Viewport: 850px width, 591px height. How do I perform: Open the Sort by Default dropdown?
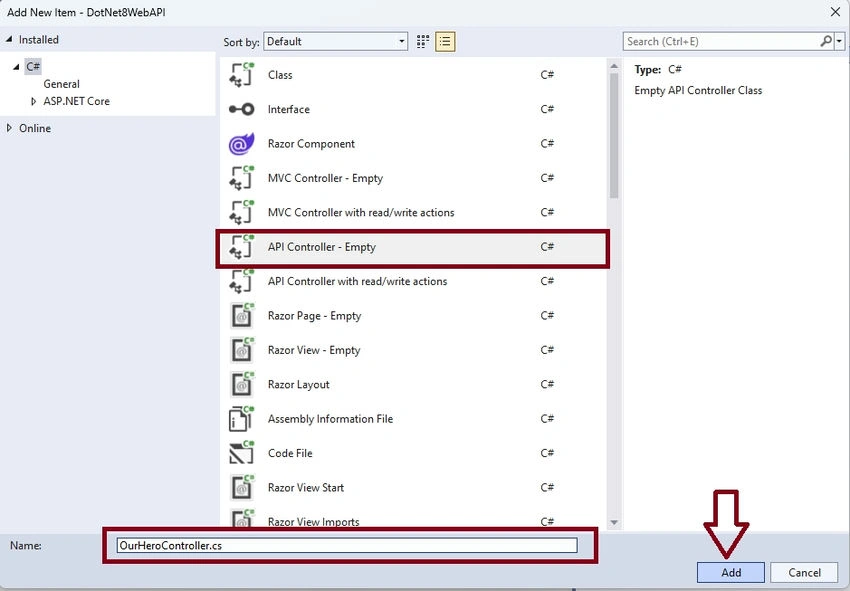[x=336, y=42]
